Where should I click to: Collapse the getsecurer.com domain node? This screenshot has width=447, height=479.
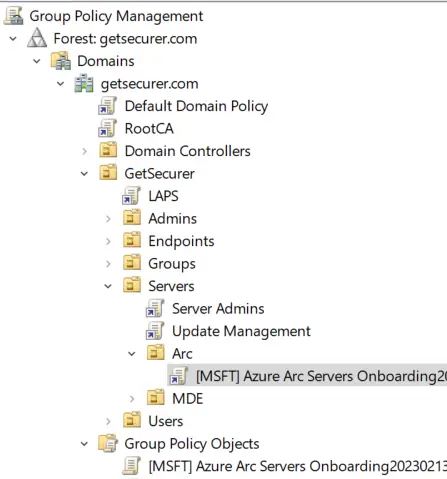pyautogui.click(x=60, y=84)
